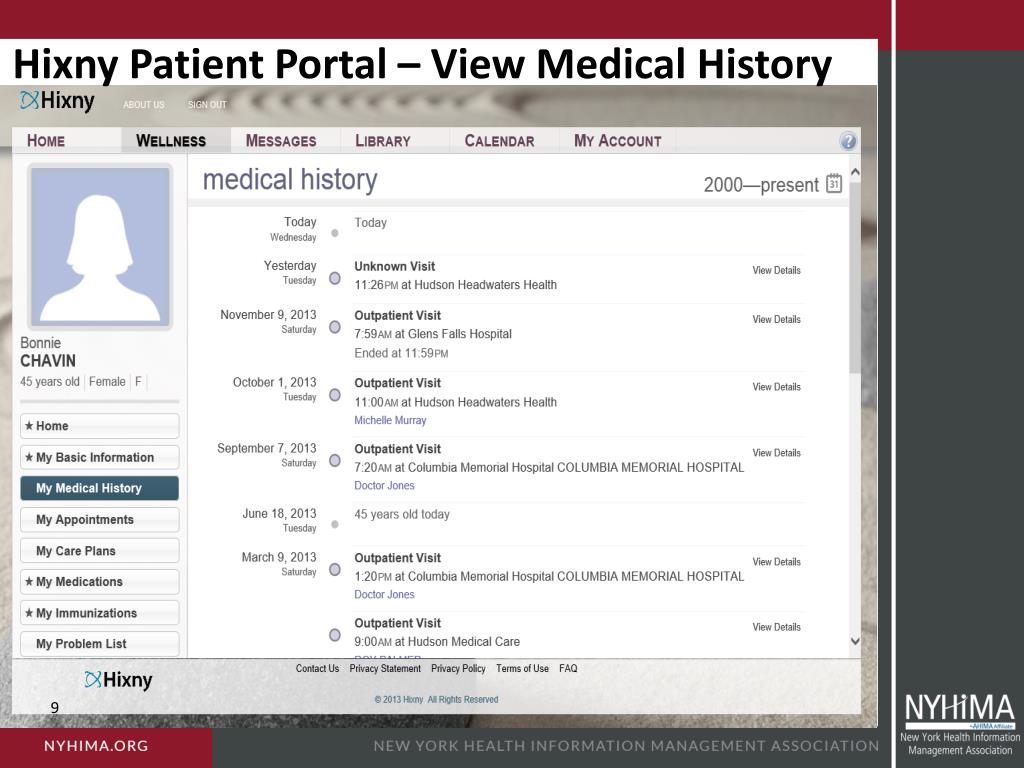
Task: Click the Michelle Murray provider link
Action: 390,421
